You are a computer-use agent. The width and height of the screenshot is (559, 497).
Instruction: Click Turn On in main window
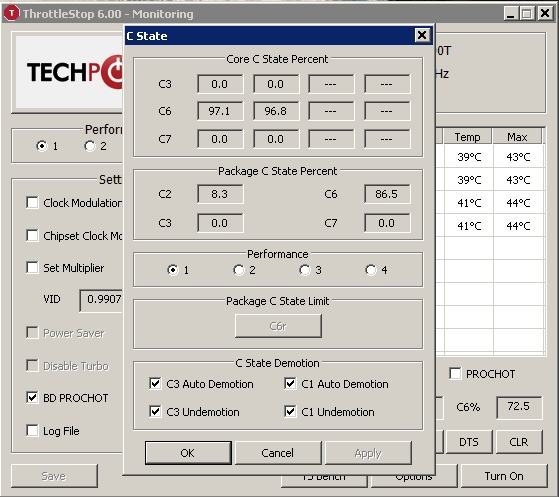tap(504, 476)
